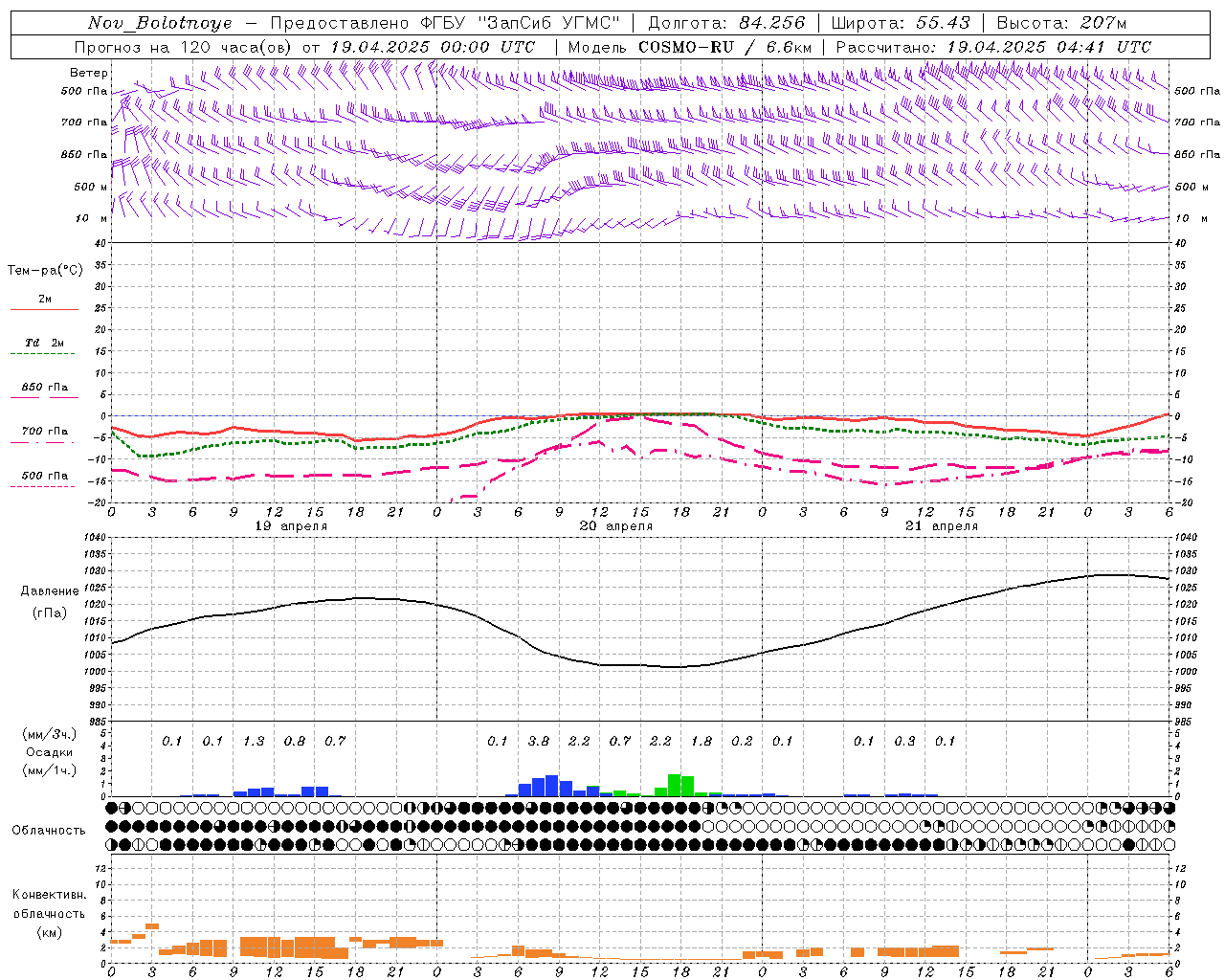Click the 21 апреля date label
Viewport: 1225px width, 980px height.
942,526
